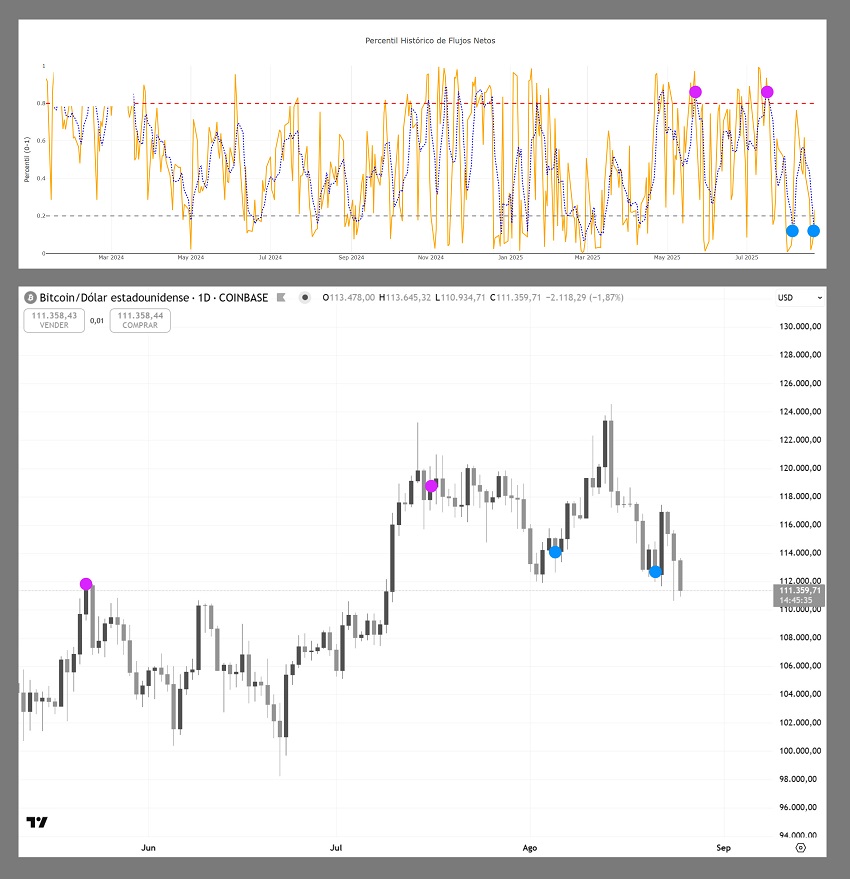Click the May 2025 label on the upper chart

(667, 258)
